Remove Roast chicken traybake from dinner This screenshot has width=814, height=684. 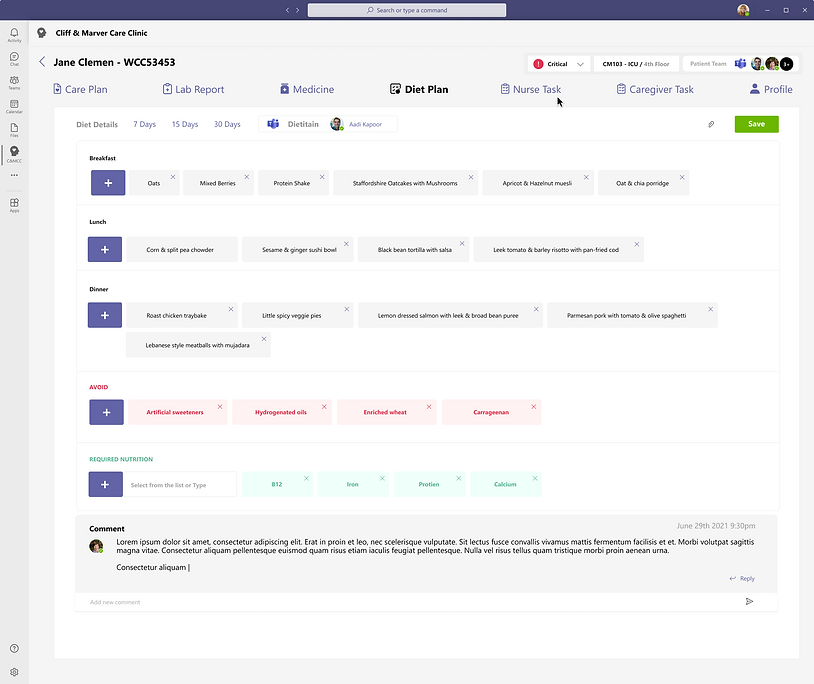[x=231, y=309]
